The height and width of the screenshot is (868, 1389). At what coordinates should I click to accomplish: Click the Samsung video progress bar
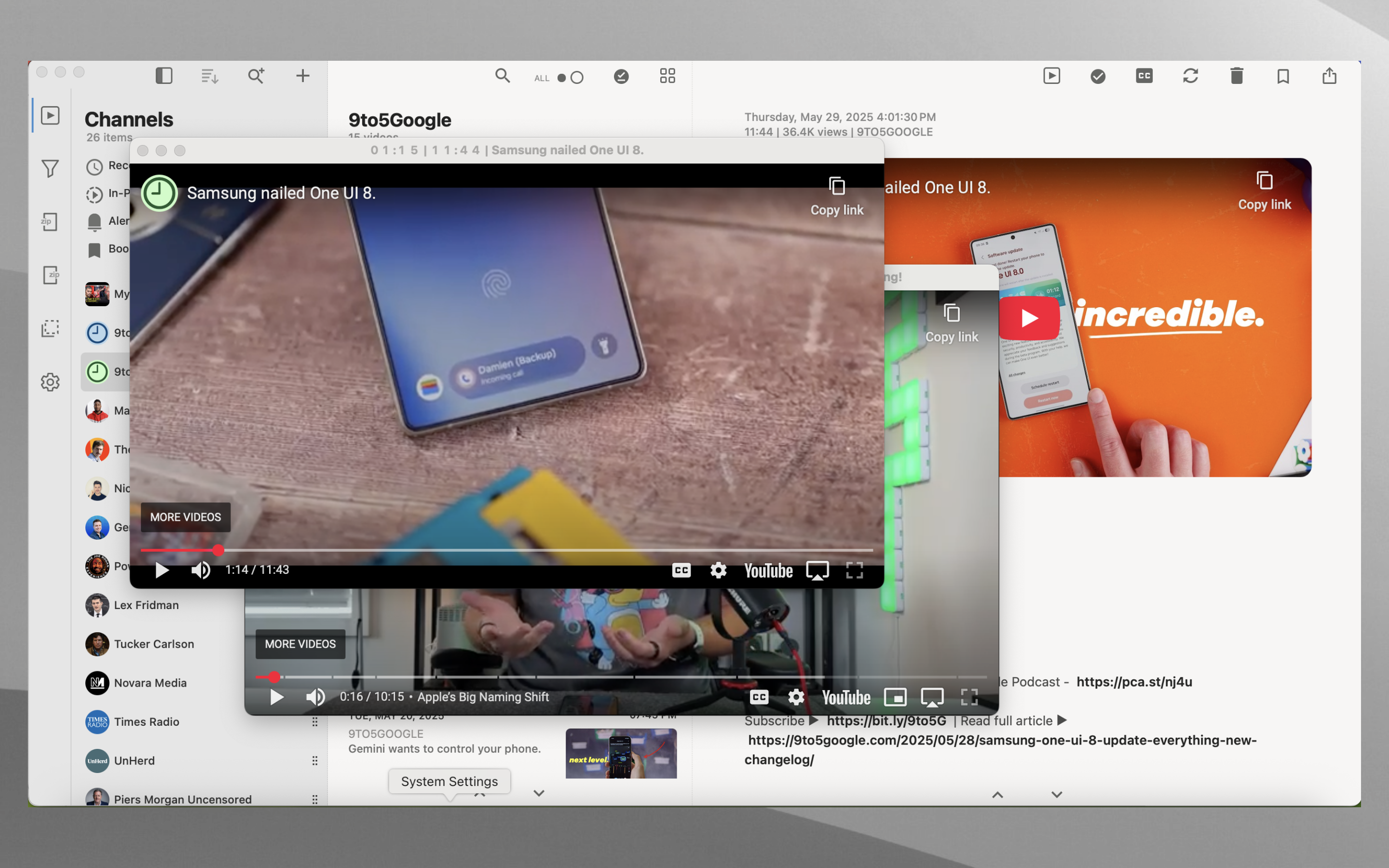517,550
